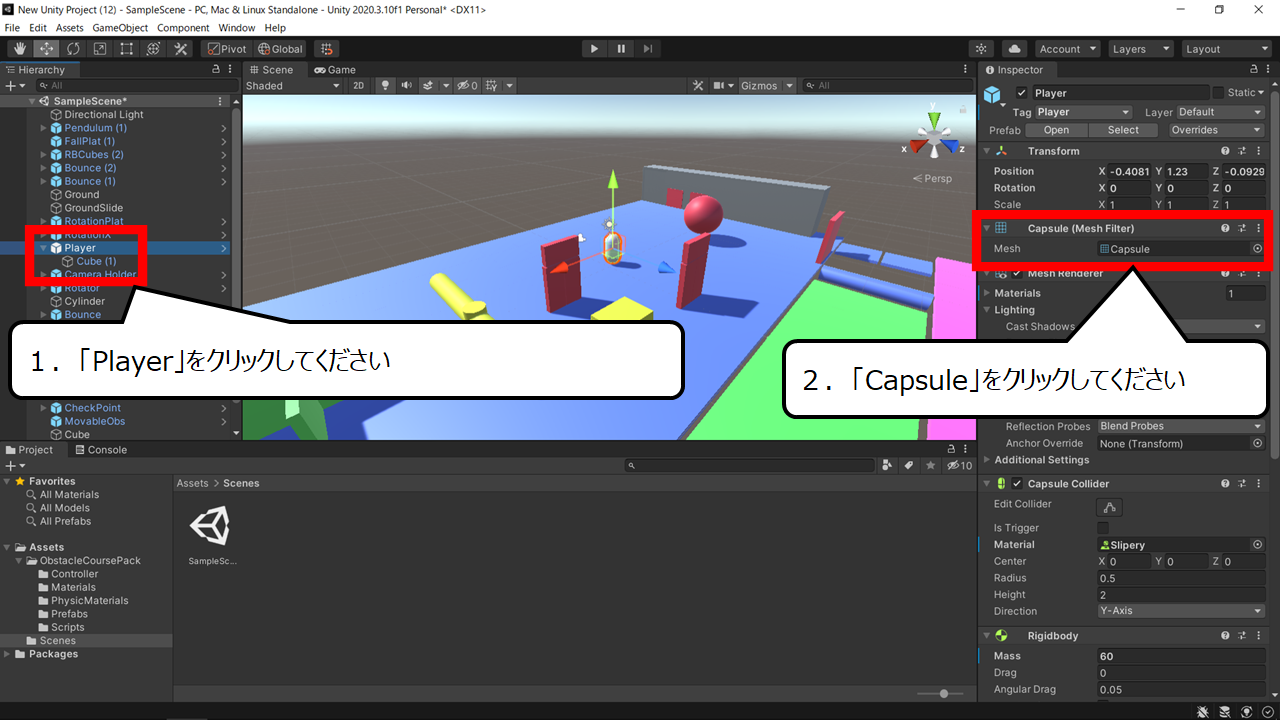Switch to the Game tab

click(x=335, y=70)
